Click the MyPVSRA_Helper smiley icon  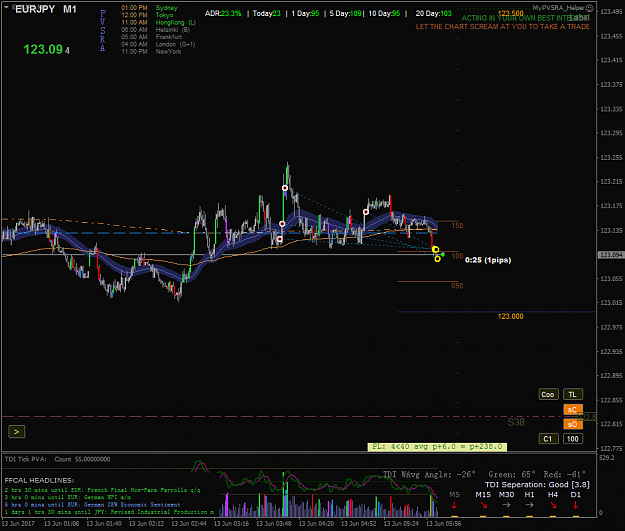click(x=590, y=8)
